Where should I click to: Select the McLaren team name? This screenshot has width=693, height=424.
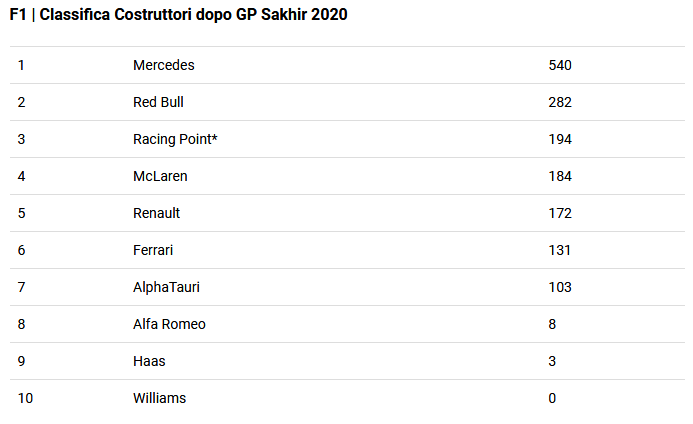(160, 176)
